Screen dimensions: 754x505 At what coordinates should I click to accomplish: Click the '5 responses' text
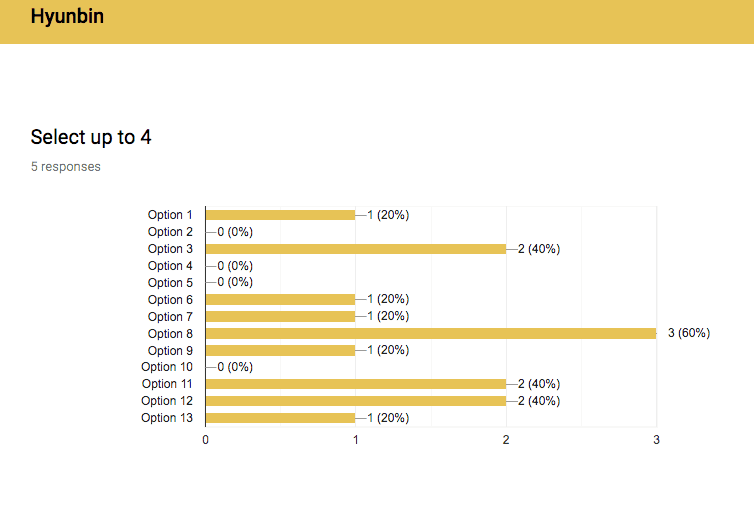(x=66, y=166)
